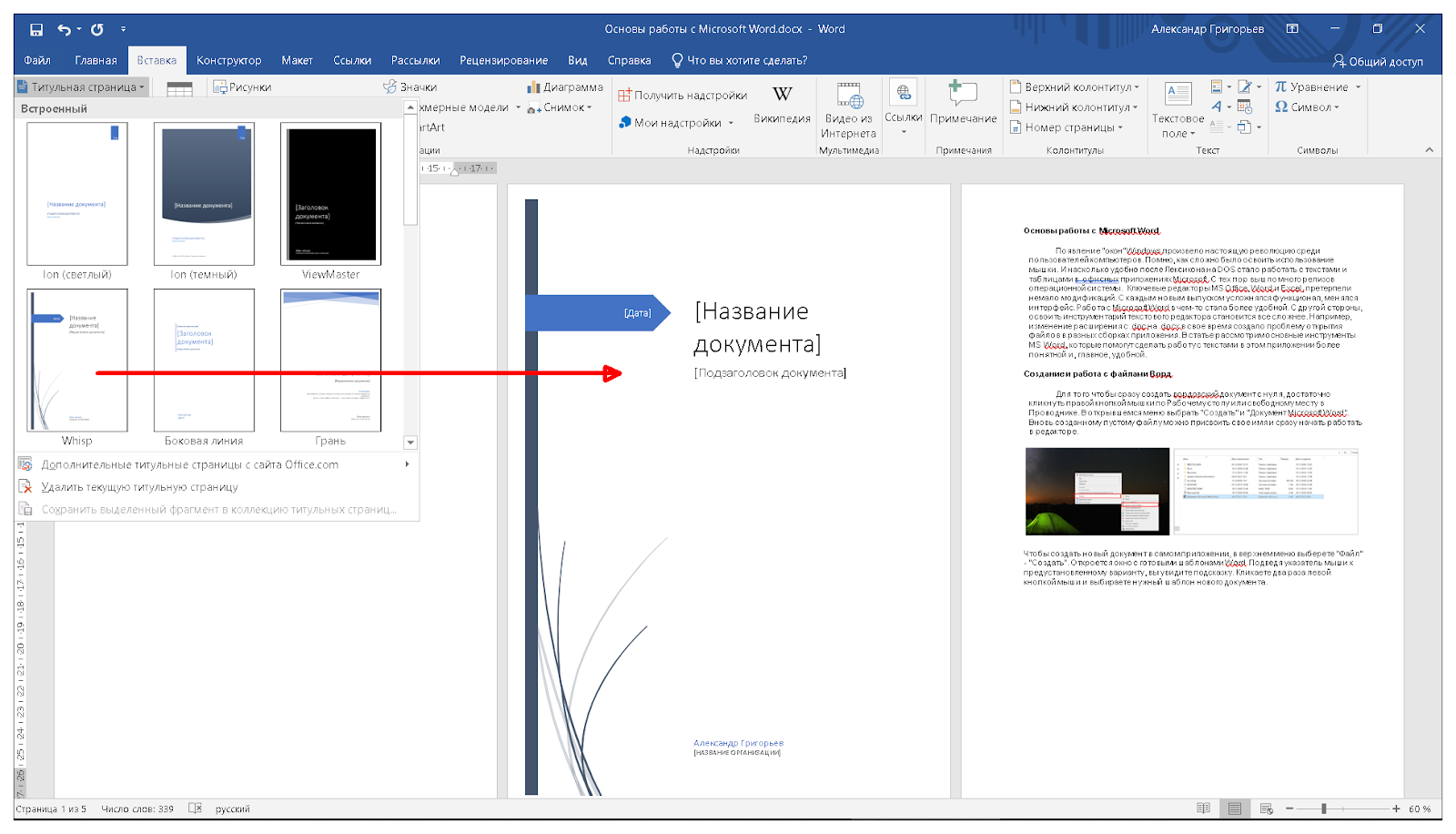Click Удалить текущую титульную страницу
Image resolution: width=1456 pixels, height=834 pixels.
coord(139,487)
